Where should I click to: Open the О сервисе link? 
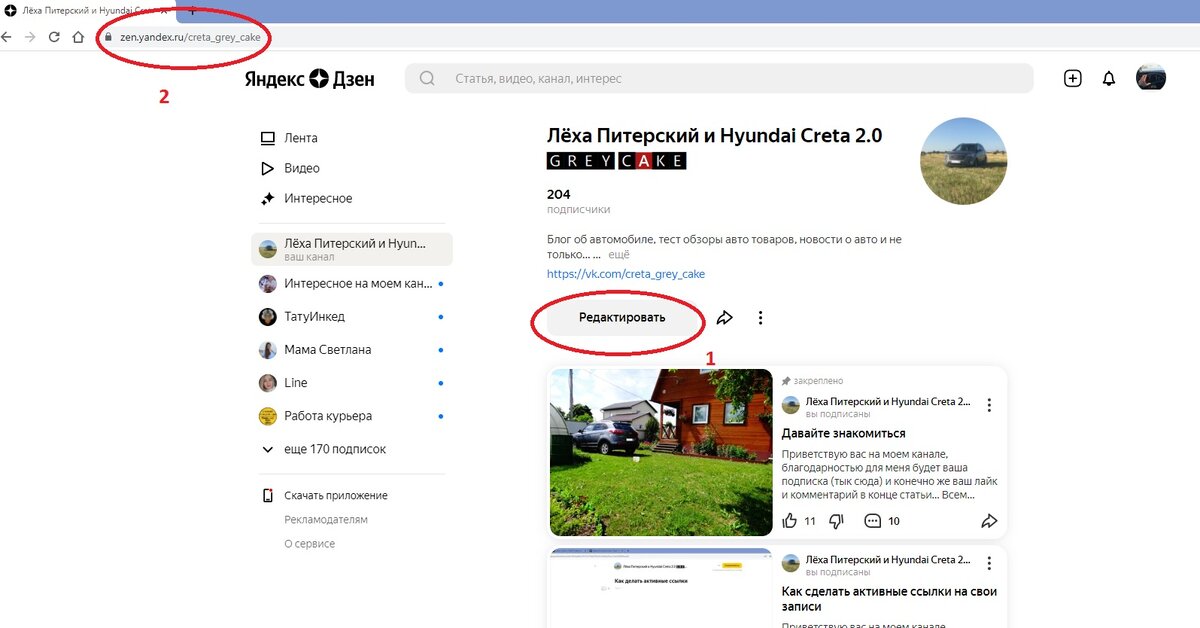[310, 543]
